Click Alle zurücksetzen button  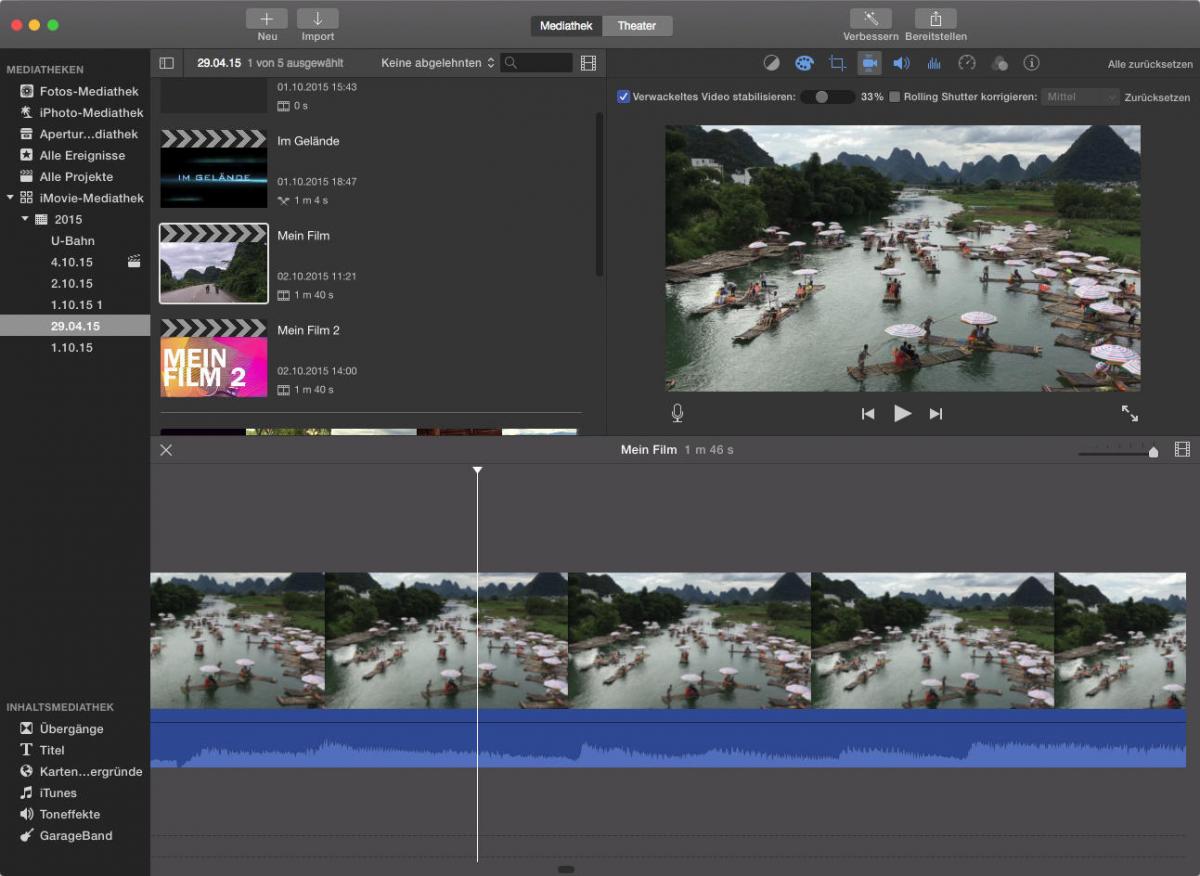click(x=1150, y=64)
